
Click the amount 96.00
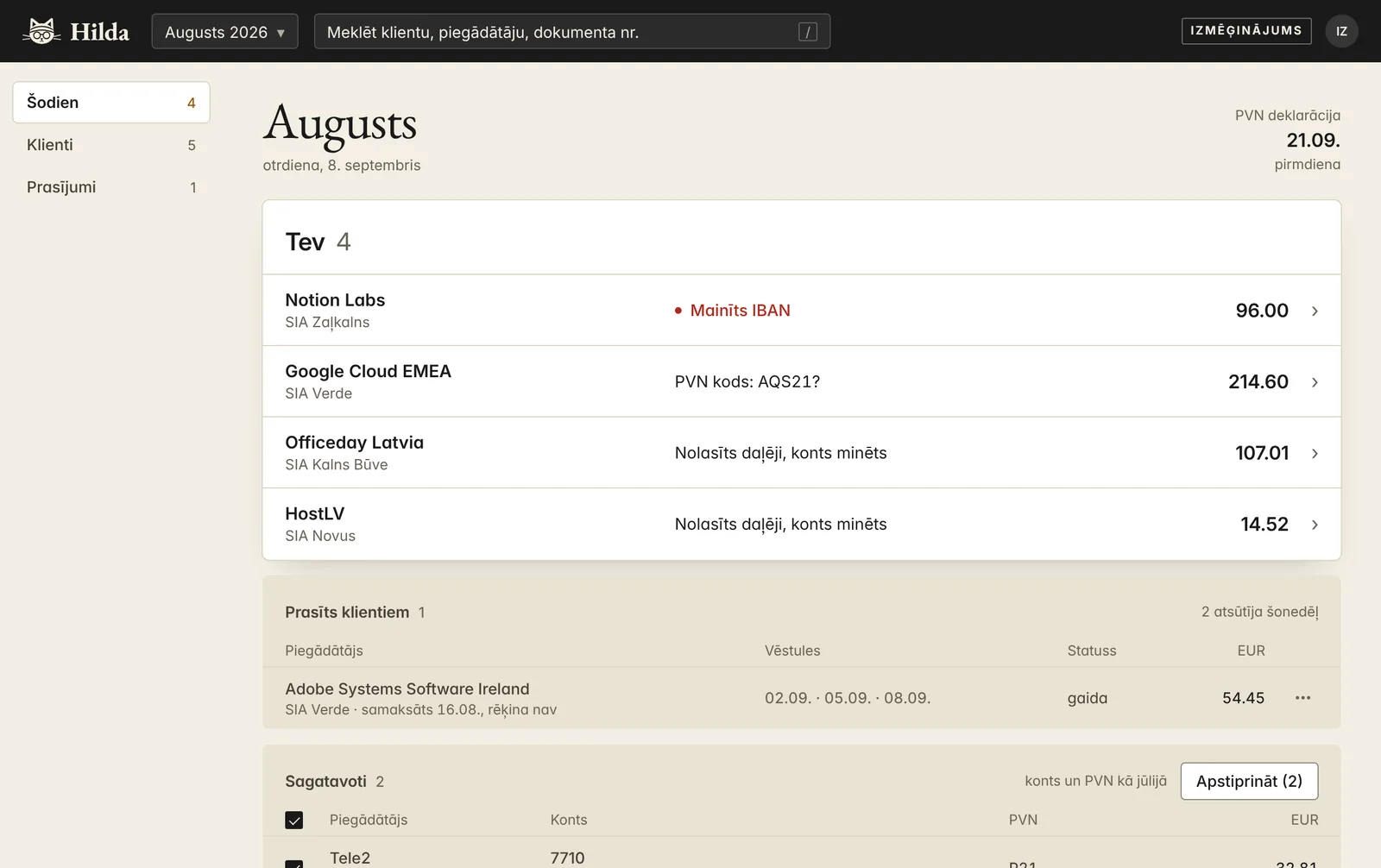click(1262, 311)
